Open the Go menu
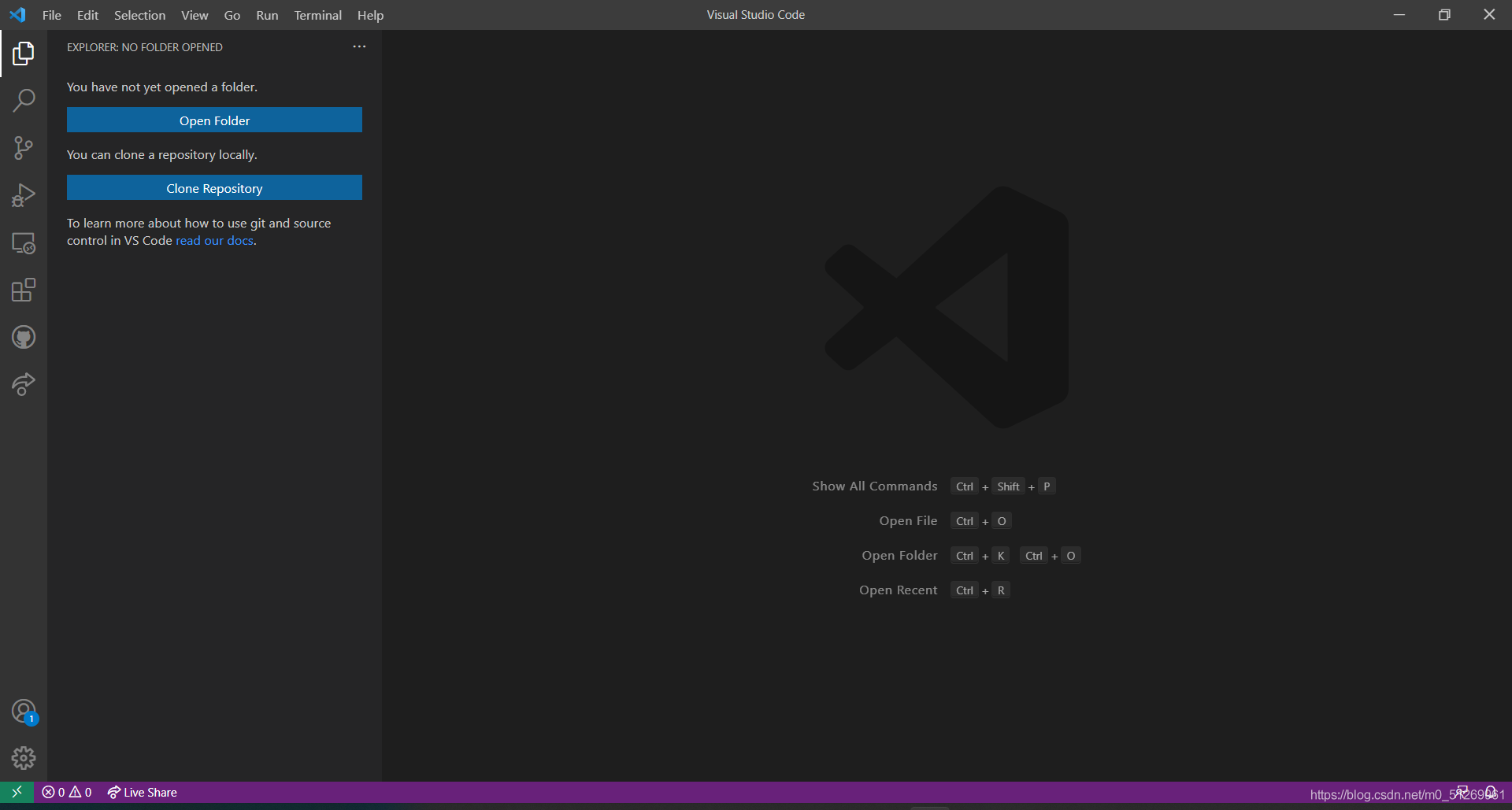 click(x=232, y=15)
